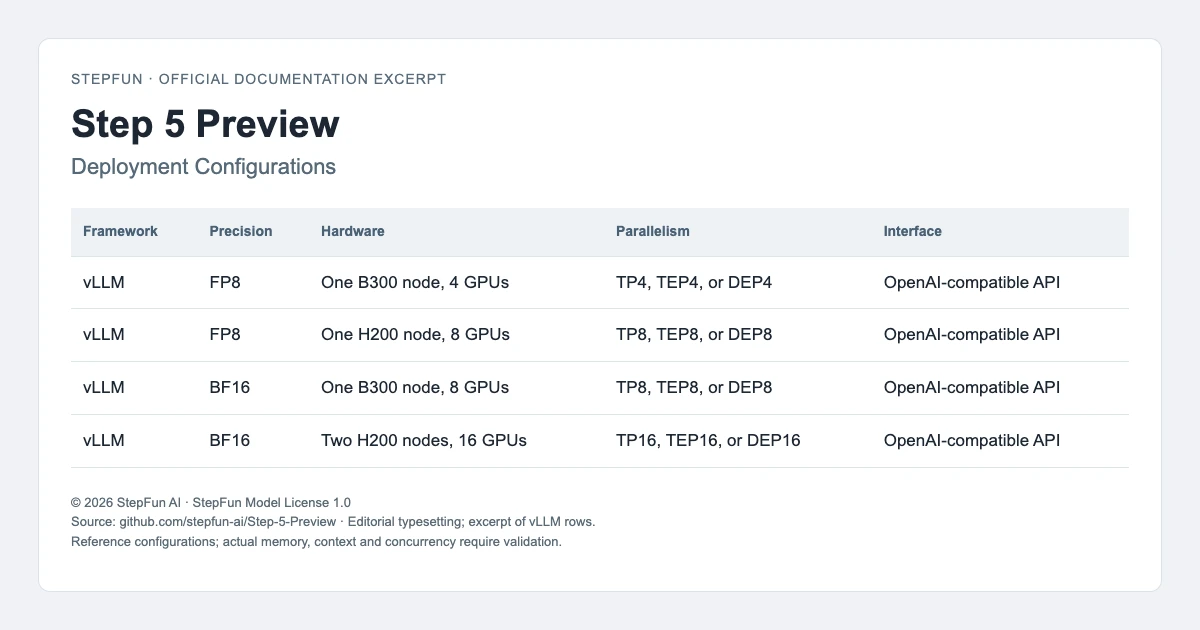Click the "Precision" column header

pos(241,231)
